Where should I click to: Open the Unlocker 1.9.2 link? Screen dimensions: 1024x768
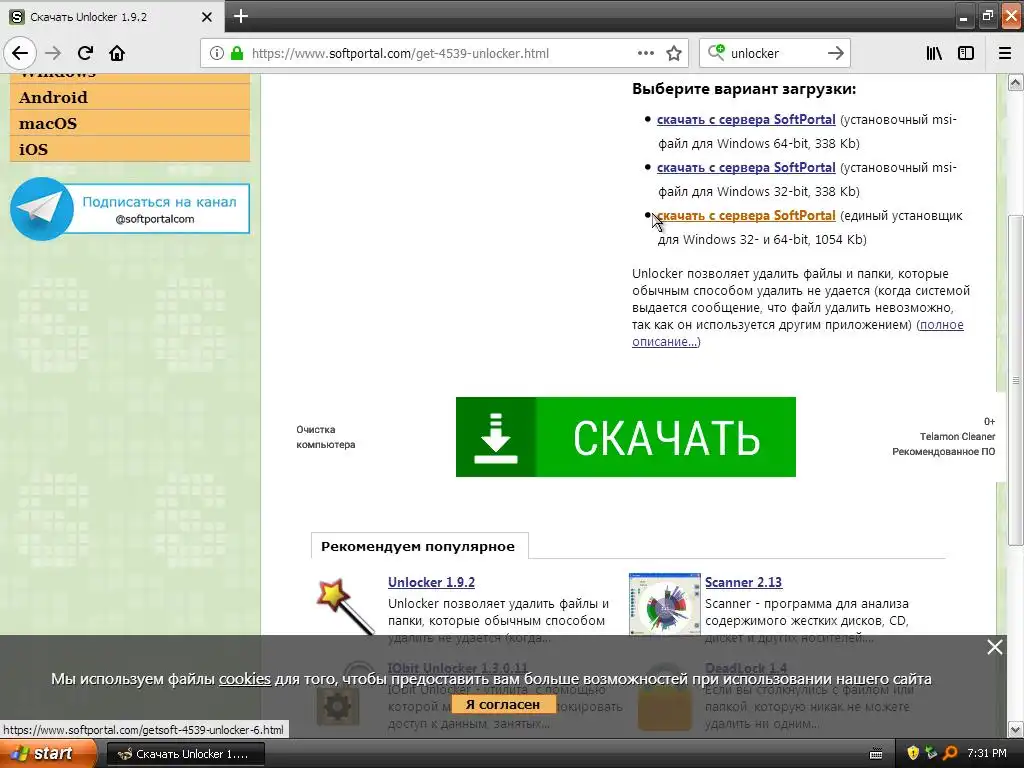point(431,583)
